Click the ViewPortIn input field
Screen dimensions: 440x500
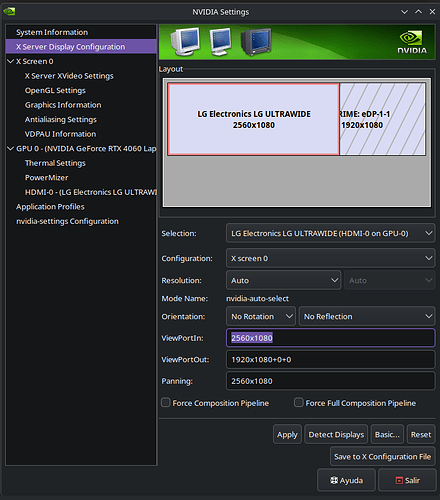(x=330, y=338)
